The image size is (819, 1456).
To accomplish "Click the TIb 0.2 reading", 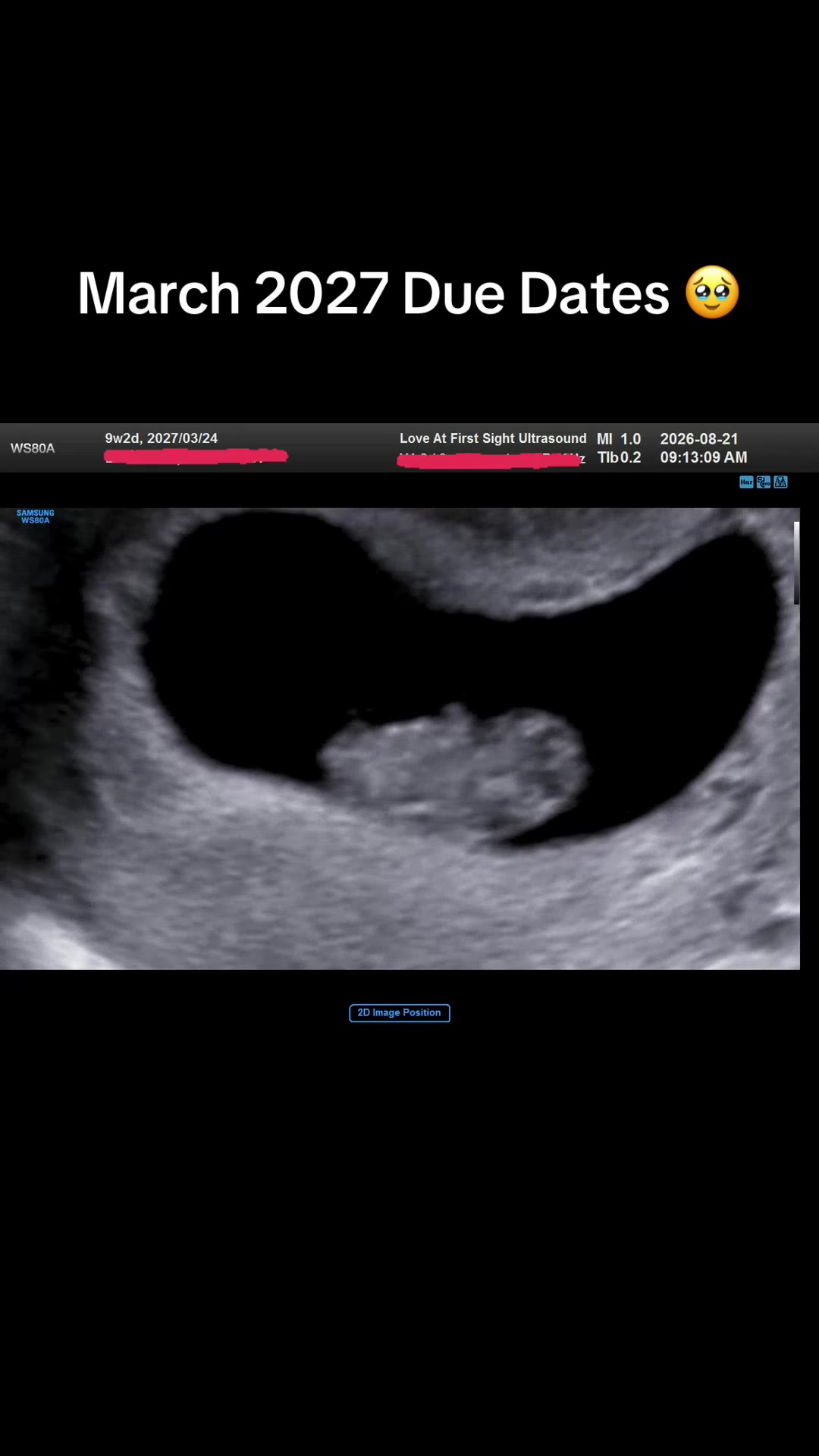I will tap(619, 457).
